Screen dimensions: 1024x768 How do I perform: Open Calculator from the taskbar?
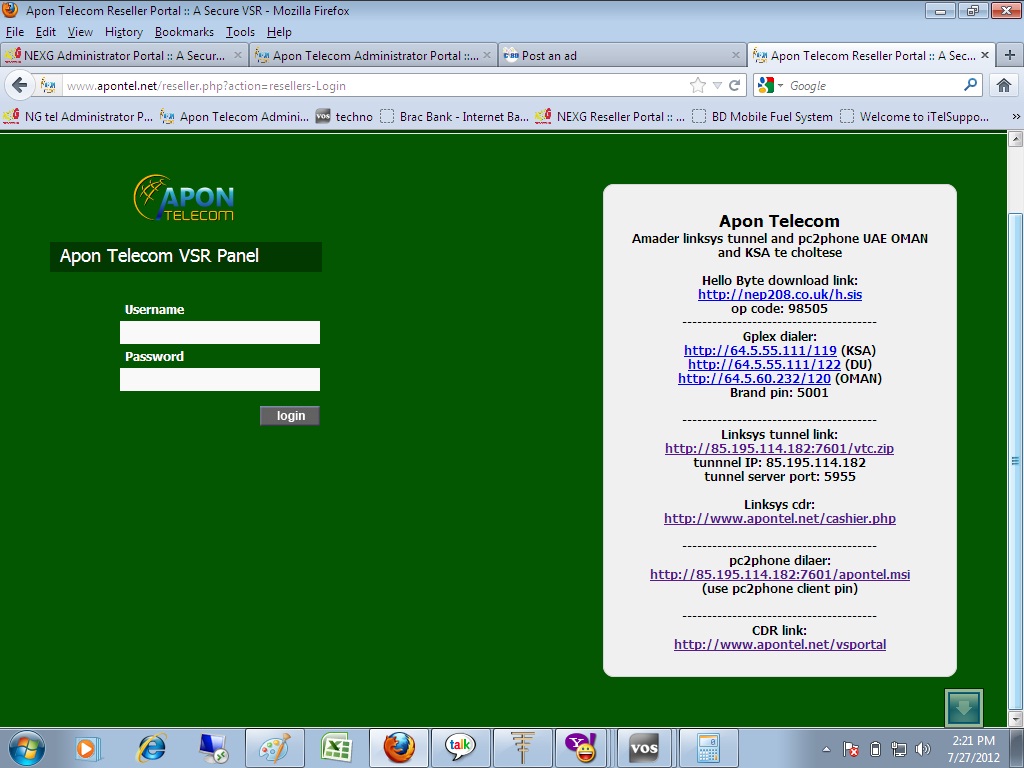[708, 748]
